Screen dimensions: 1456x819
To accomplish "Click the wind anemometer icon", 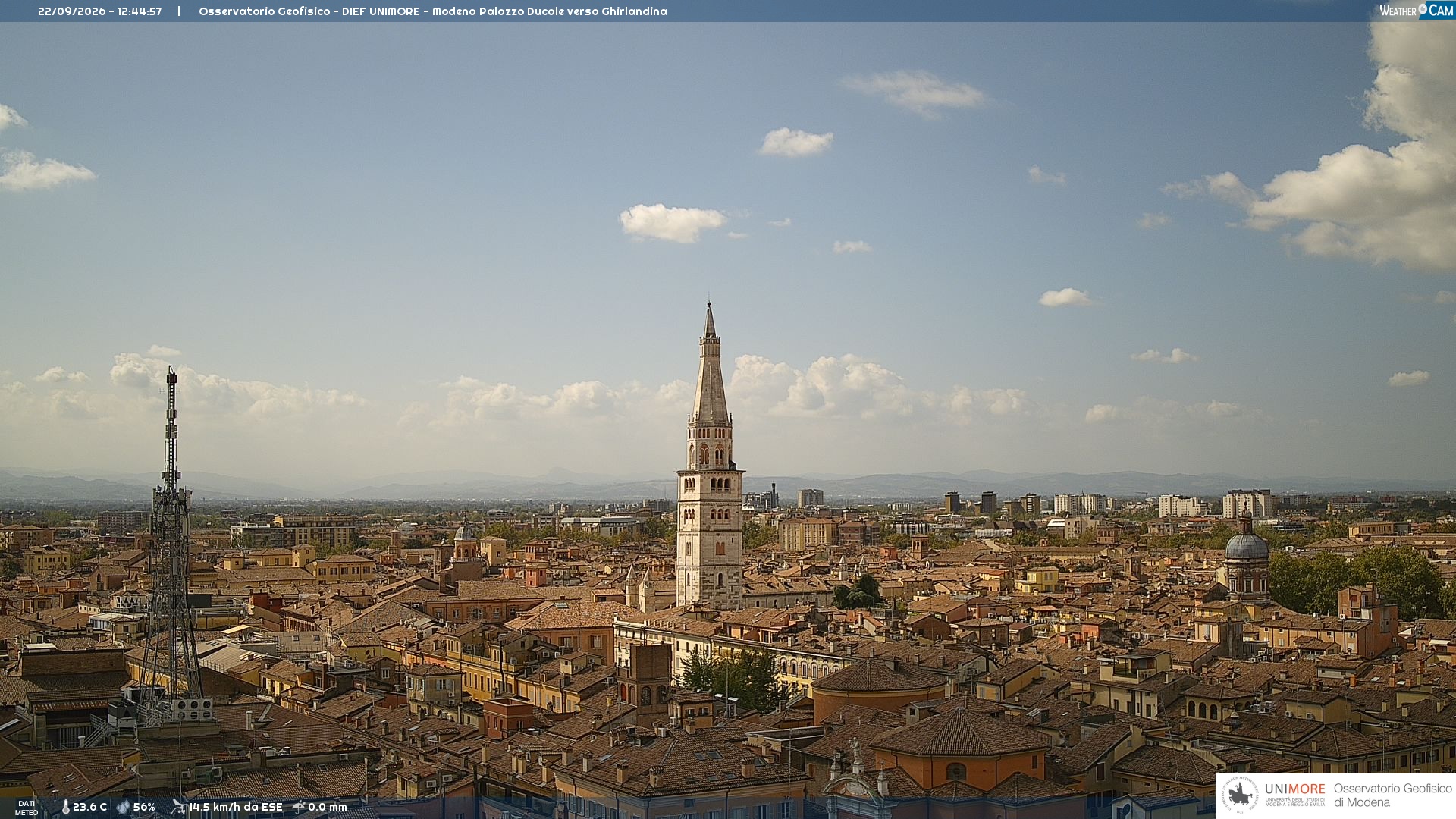I will pyautogui.click(x=179, y=807).
